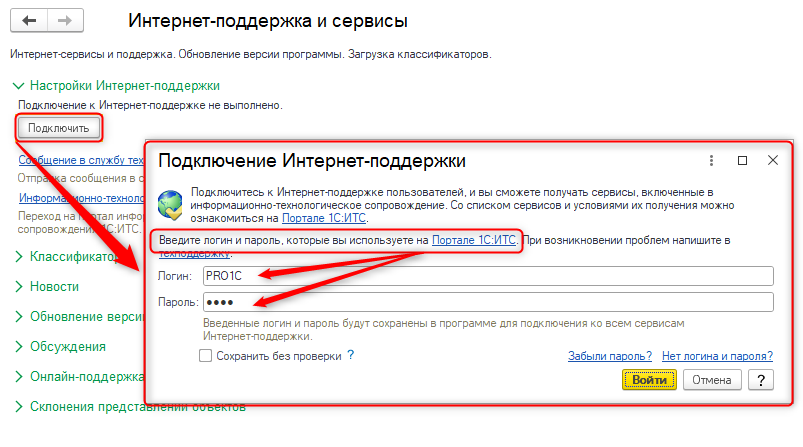The height and width of the screenshot is (447, 803).
Task: Click the yellow Войти button
Action: click(649, 380)
